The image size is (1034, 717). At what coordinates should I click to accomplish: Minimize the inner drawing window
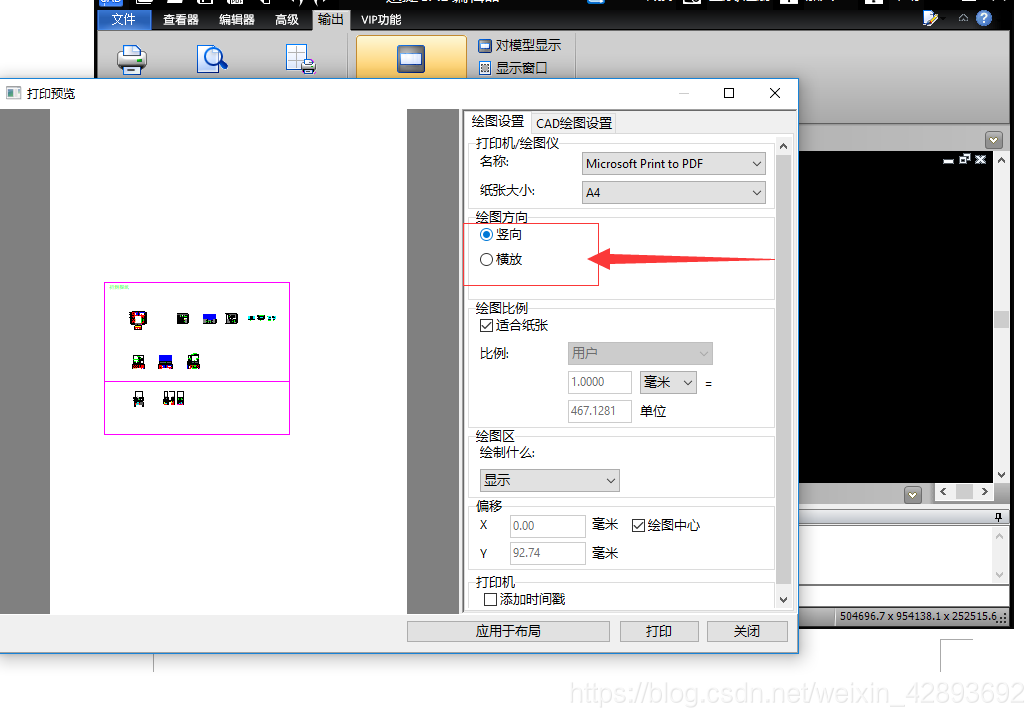pyautogui.click(x=948, y=160)
